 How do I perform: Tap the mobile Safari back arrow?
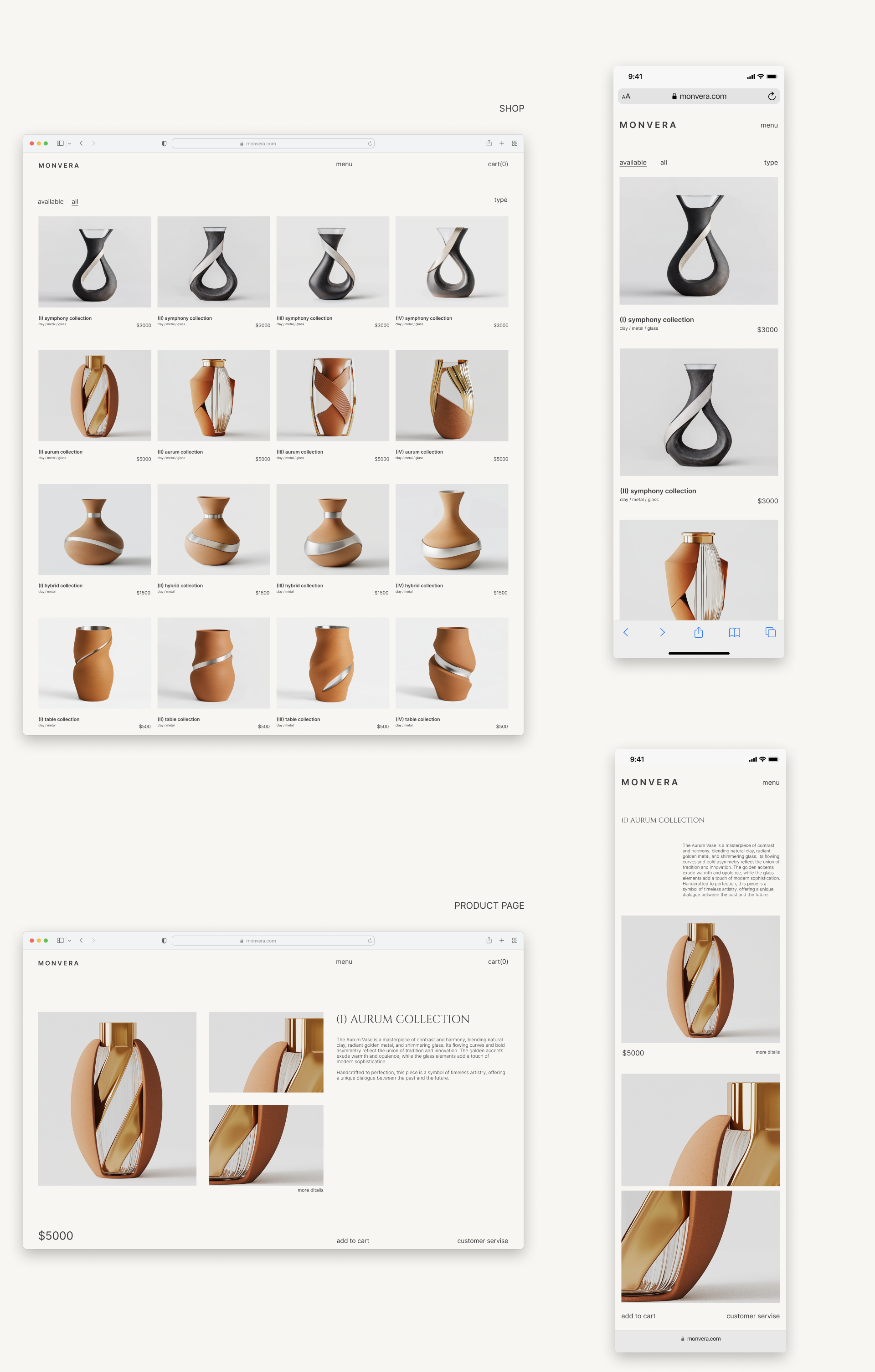[x=626, y=632]
